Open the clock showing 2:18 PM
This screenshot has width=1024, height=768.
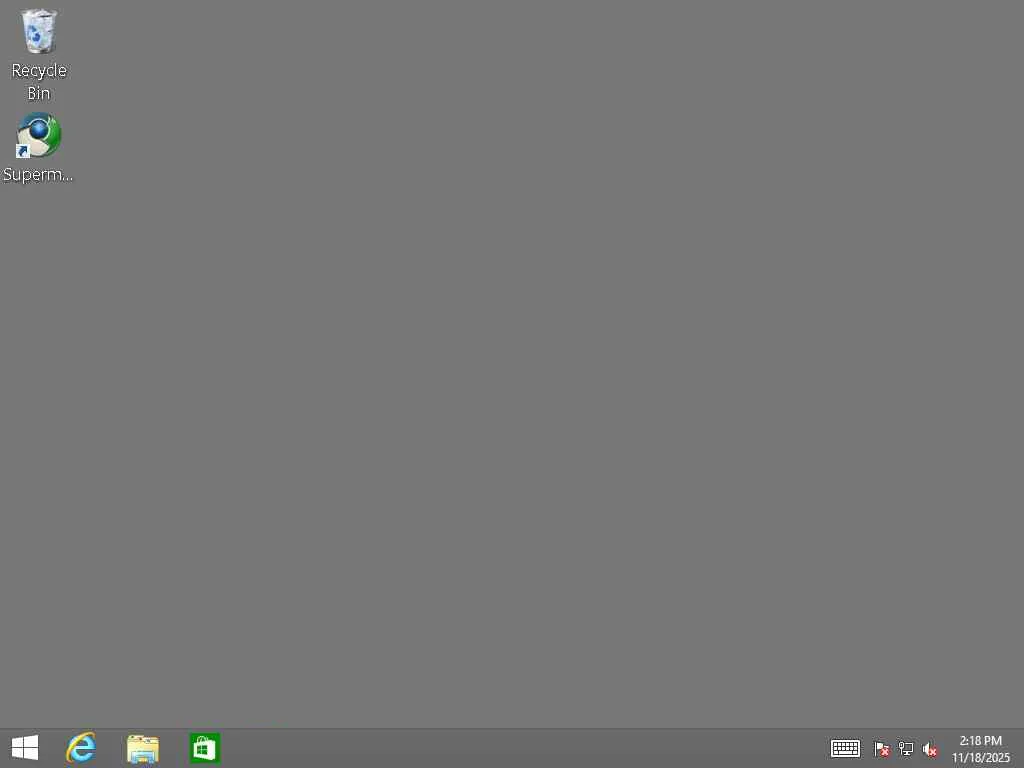coord(980,749)
